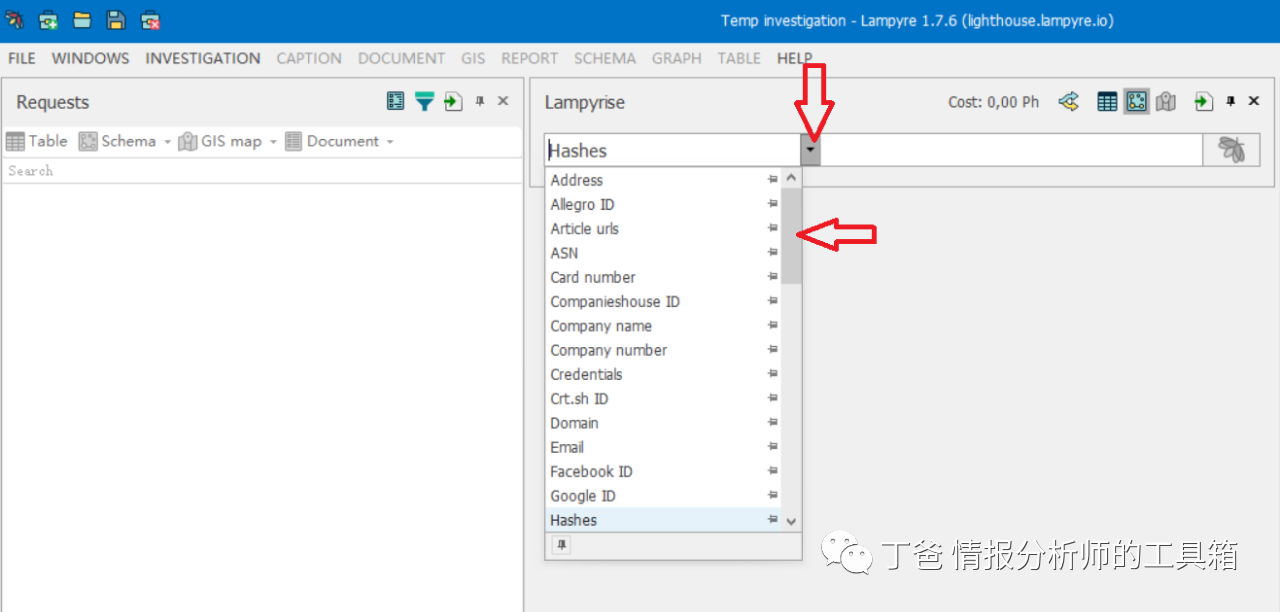Close the Lampyrise panel
The image size is (1280, 612).
point(1254,101)
